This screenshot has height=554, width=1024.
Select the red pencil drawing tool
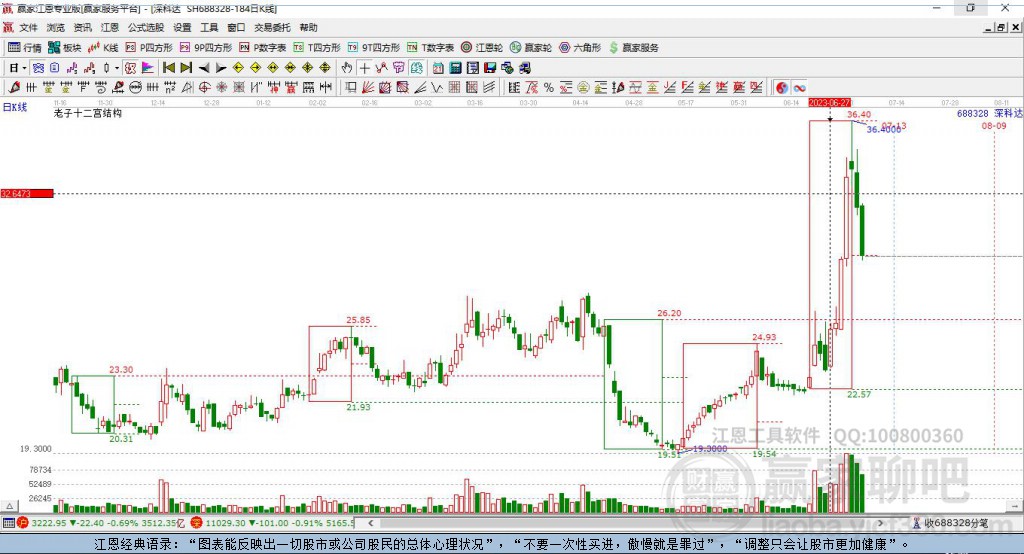(x=14, y=88)
